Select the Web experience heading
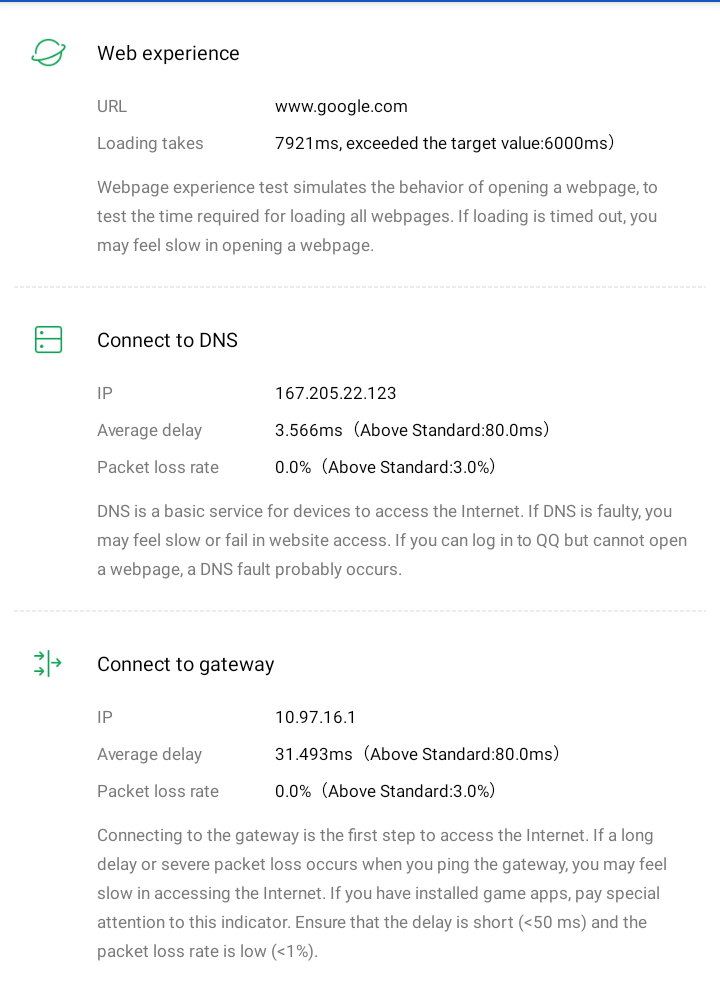The image size is (720, 992). [168, 54]
